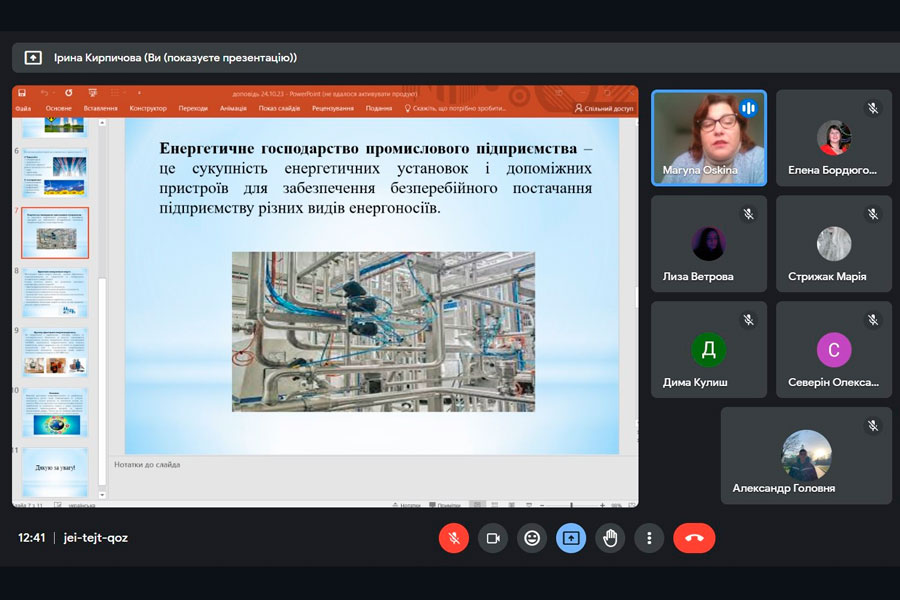Click the Спільний доступ share button
This screenshot has width=900, height=600.
[605, 108]
